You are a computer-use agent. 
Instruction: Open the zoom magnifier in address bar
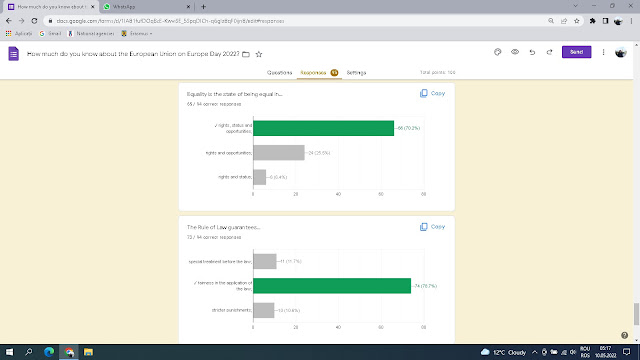[551, 21]
